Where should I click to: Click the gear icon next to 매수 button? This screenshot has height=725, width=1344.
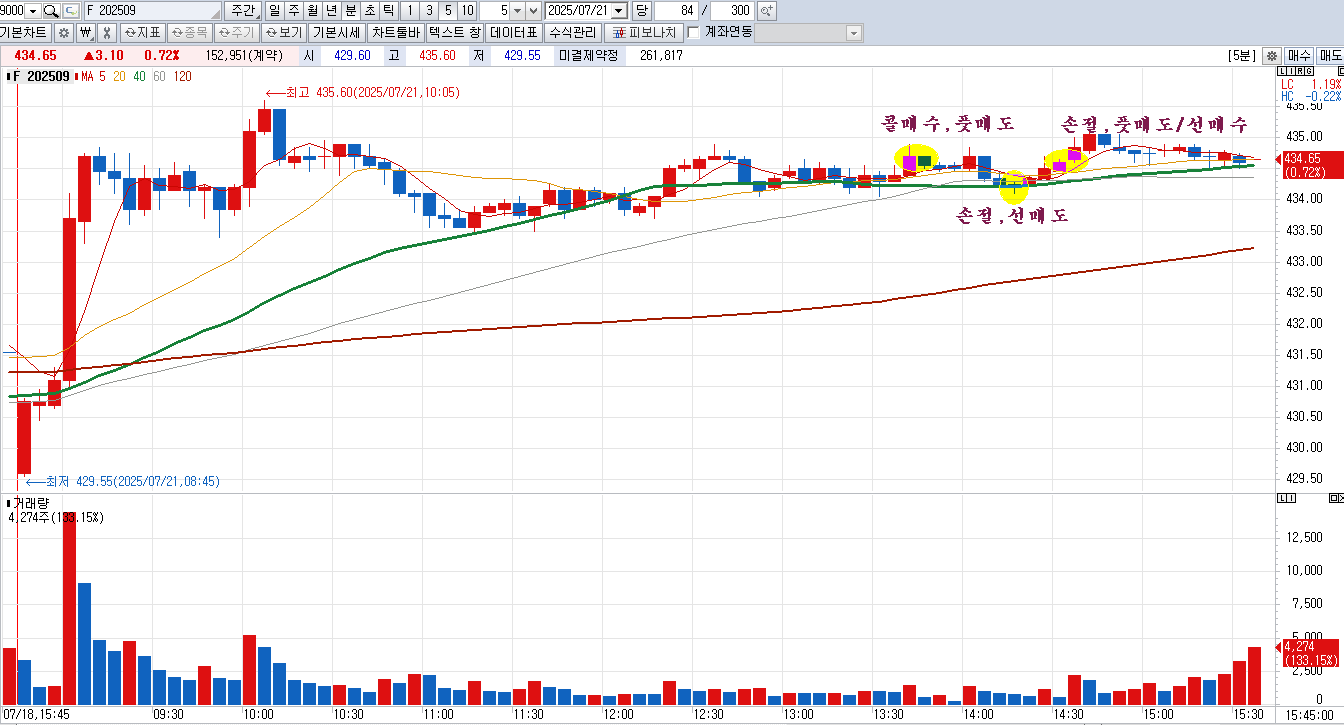point(1272,55)
